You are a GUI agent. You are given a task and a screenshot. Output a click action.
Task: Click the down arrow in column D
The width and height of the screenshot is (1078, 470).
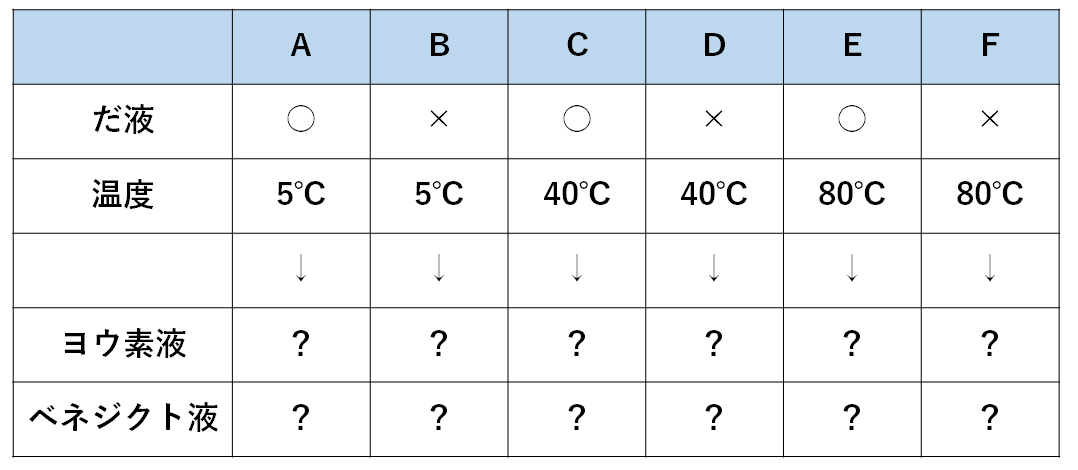click(x=713, y=268)
